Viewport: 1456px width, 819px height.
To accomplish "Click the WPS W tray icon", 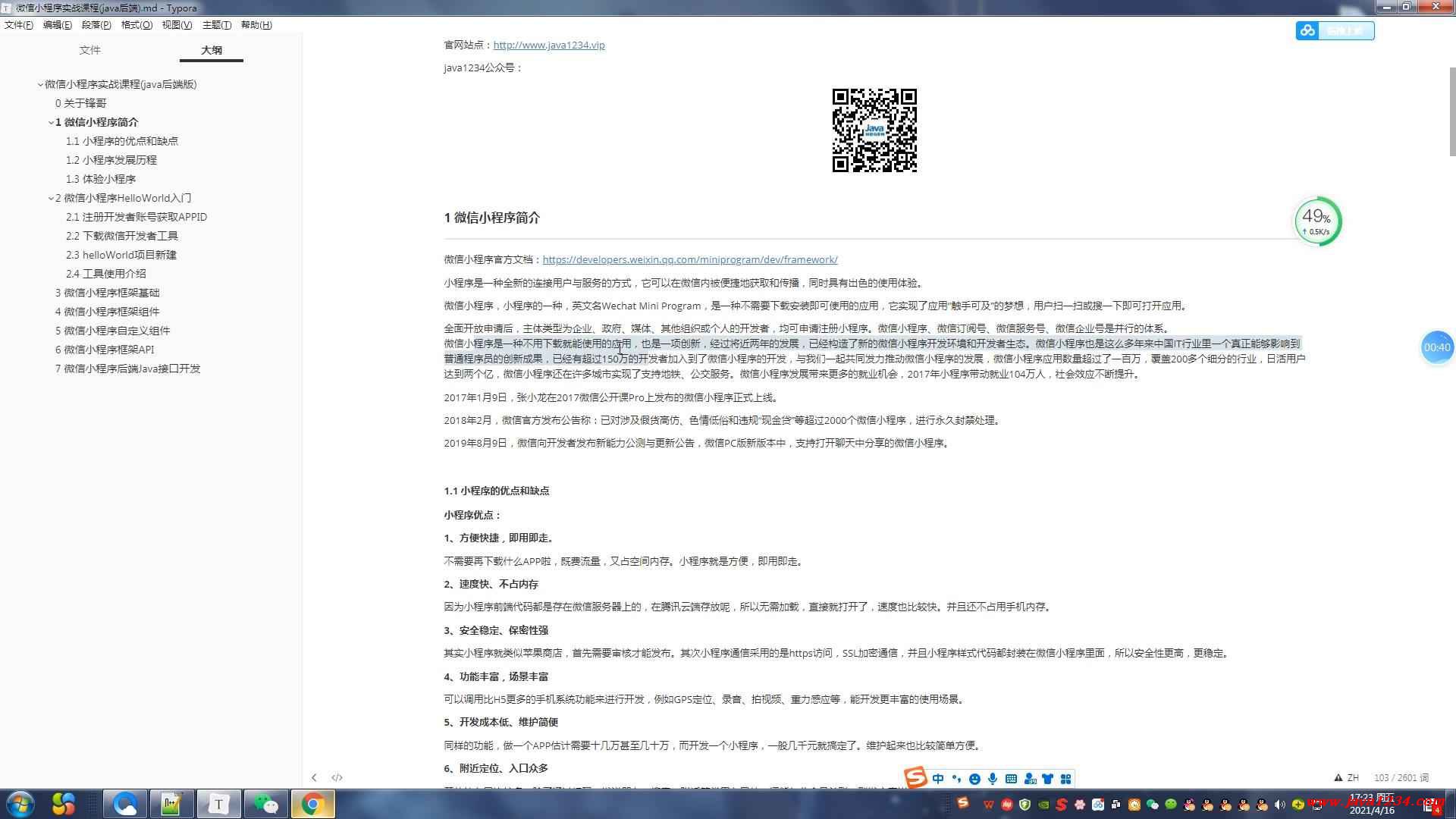I will (x=989, y=805).
